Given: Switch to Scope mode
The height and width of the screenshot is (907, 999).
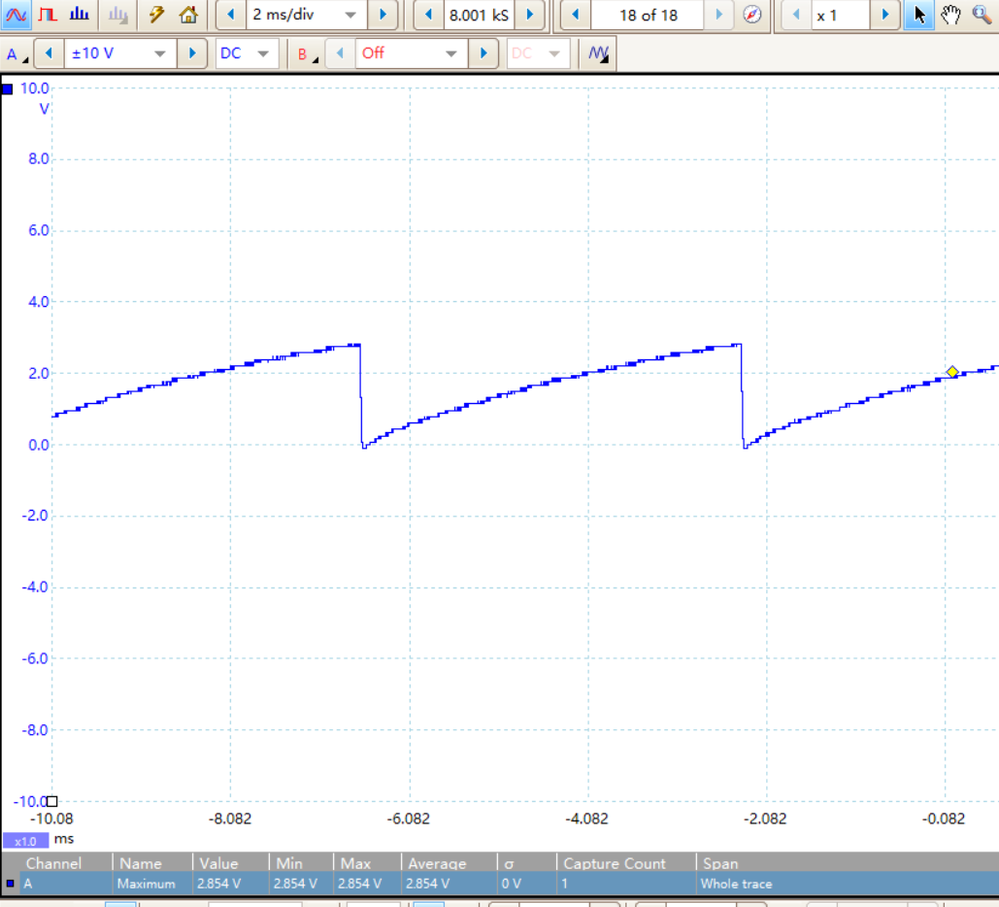Looking at the screenshot, I should coord(16,15).
